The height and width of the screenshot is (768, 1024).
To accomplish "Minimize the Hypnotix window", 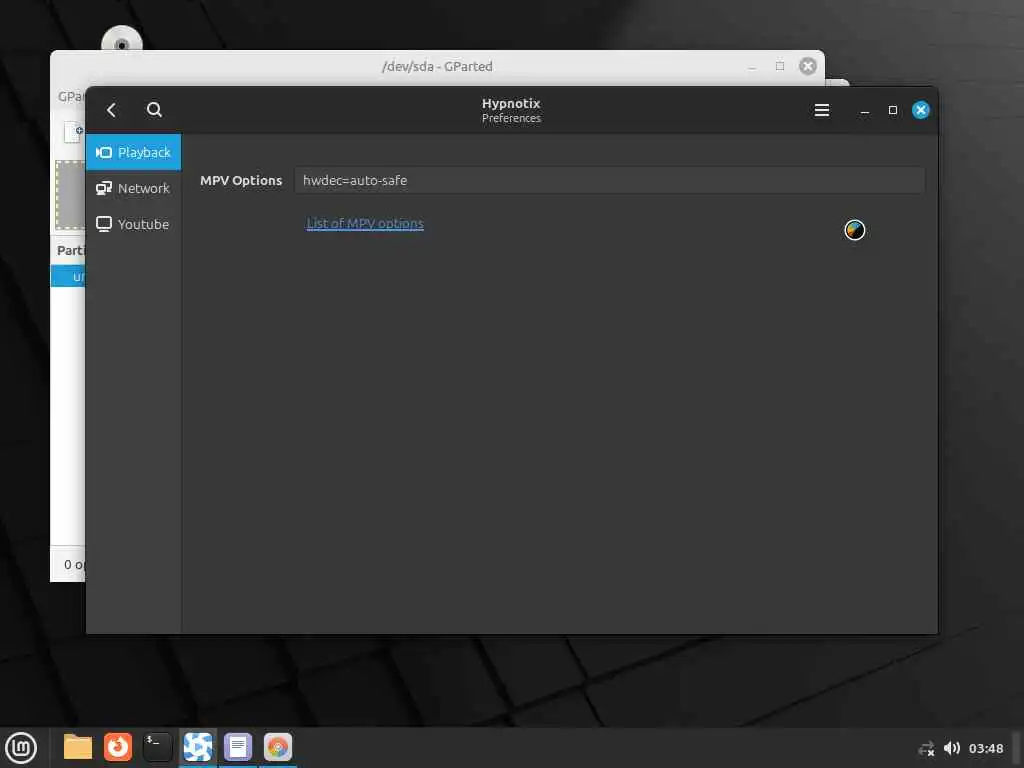I will [x=865, y=110].
